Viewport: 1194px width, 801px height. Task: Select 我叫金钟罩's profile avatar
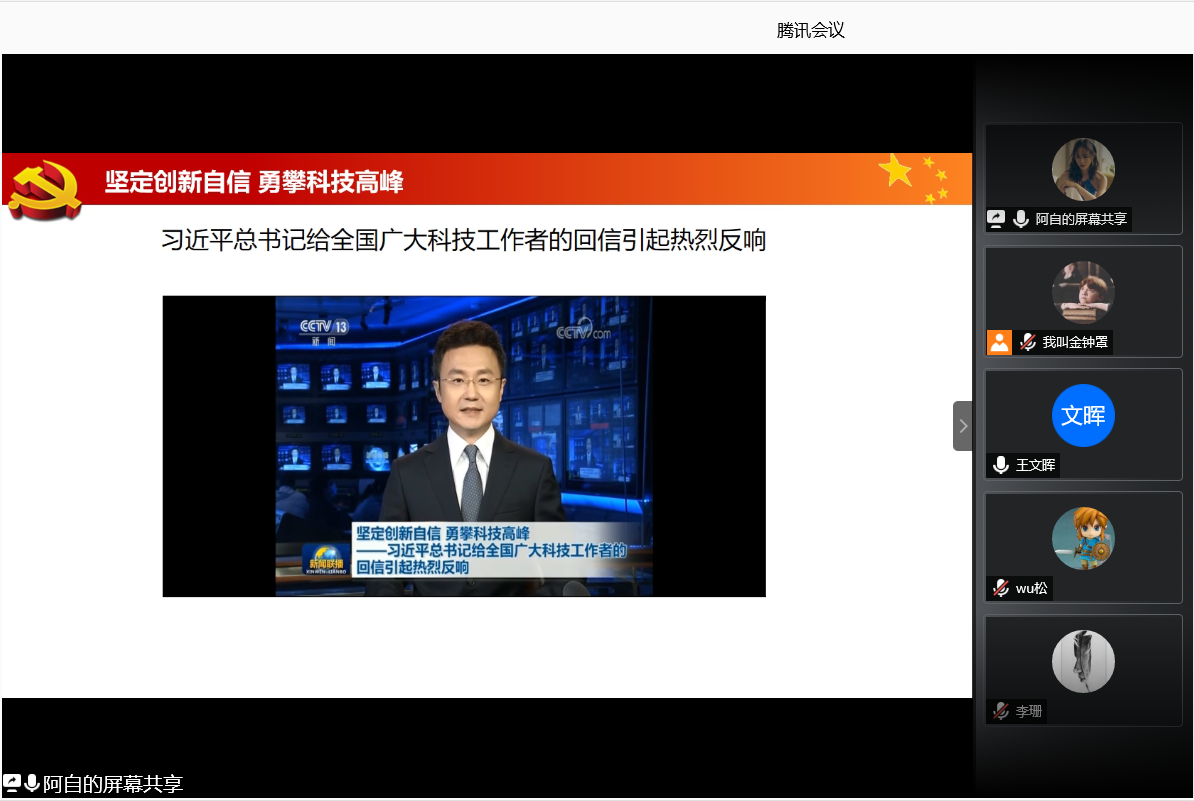1083,292
